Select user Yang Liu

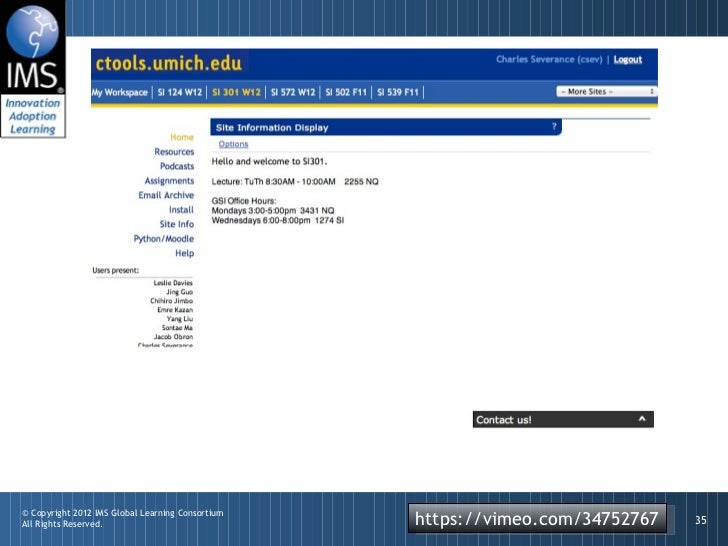coord(179,318)
